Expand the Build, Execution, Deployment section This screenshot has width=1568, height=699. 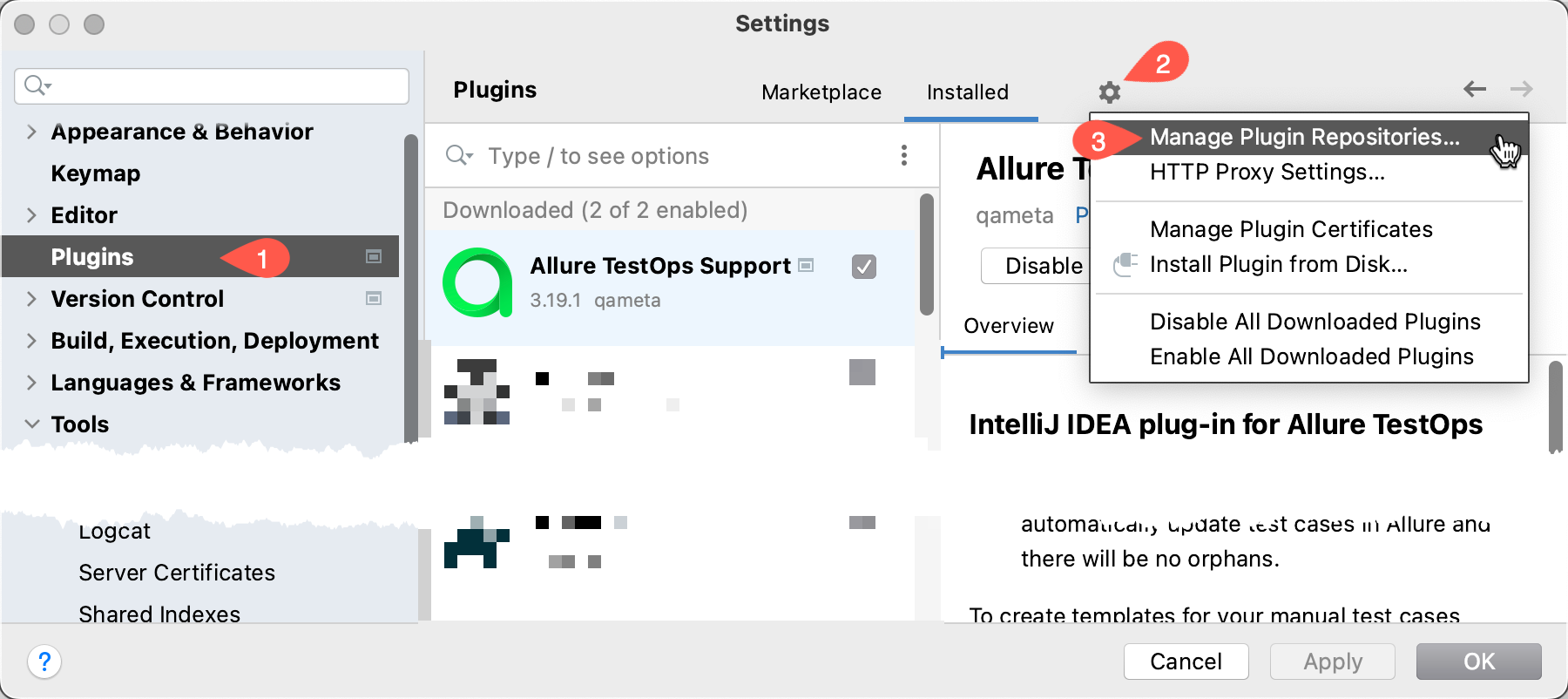tap(31, 341)
